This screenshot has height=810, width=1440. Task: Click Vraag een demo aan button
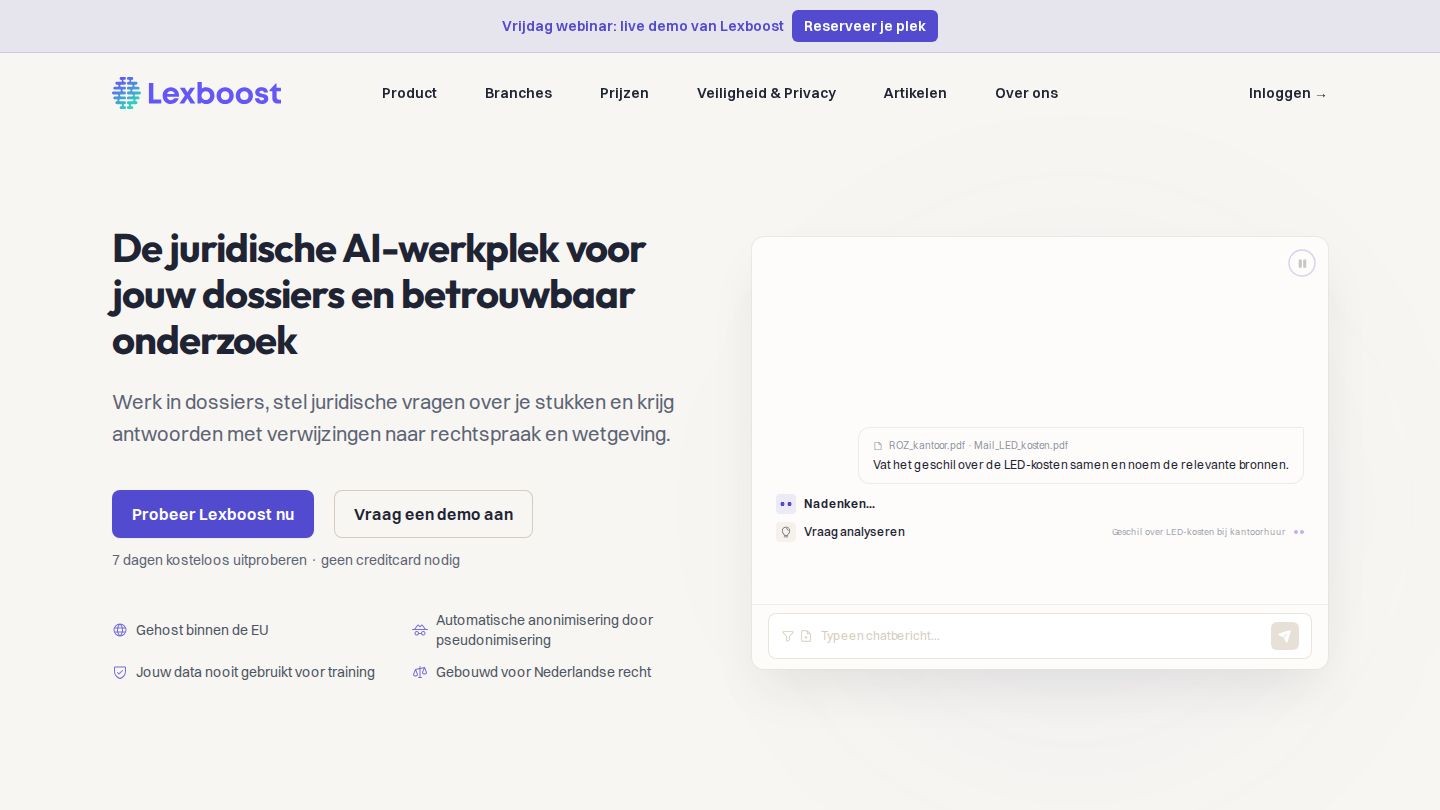pyautogui.click(x=433, y=514)
